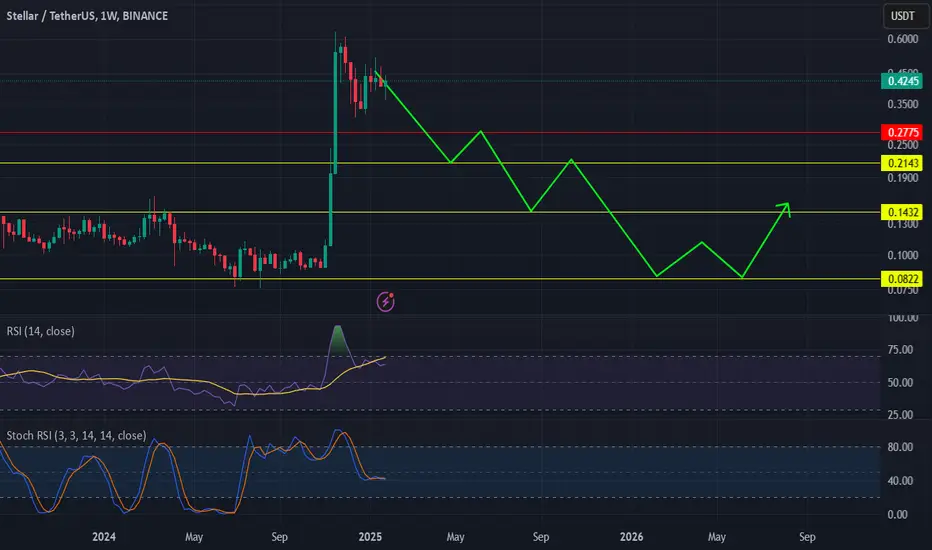Click the 2025 label on time axis
The height and width of the screenshot is (550, 932).
(x=370, y=537)
